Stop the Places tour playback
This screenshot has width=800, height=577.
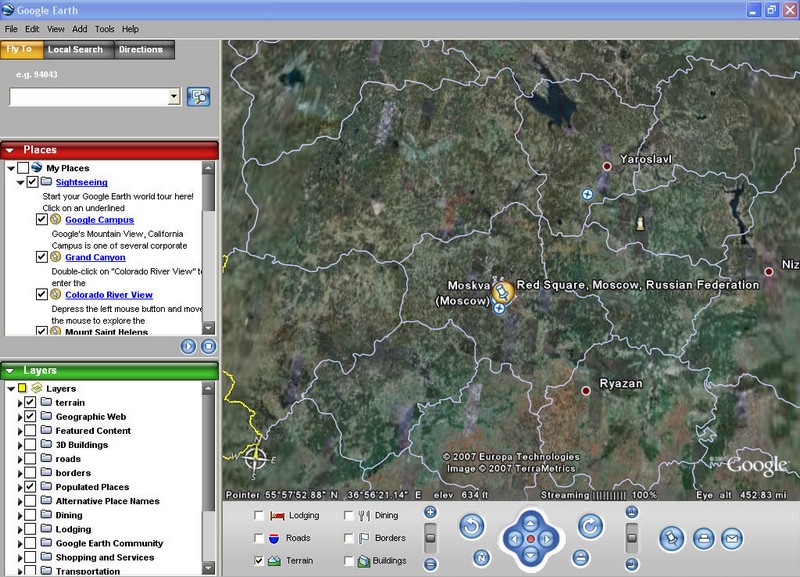(x=208, y=347)
